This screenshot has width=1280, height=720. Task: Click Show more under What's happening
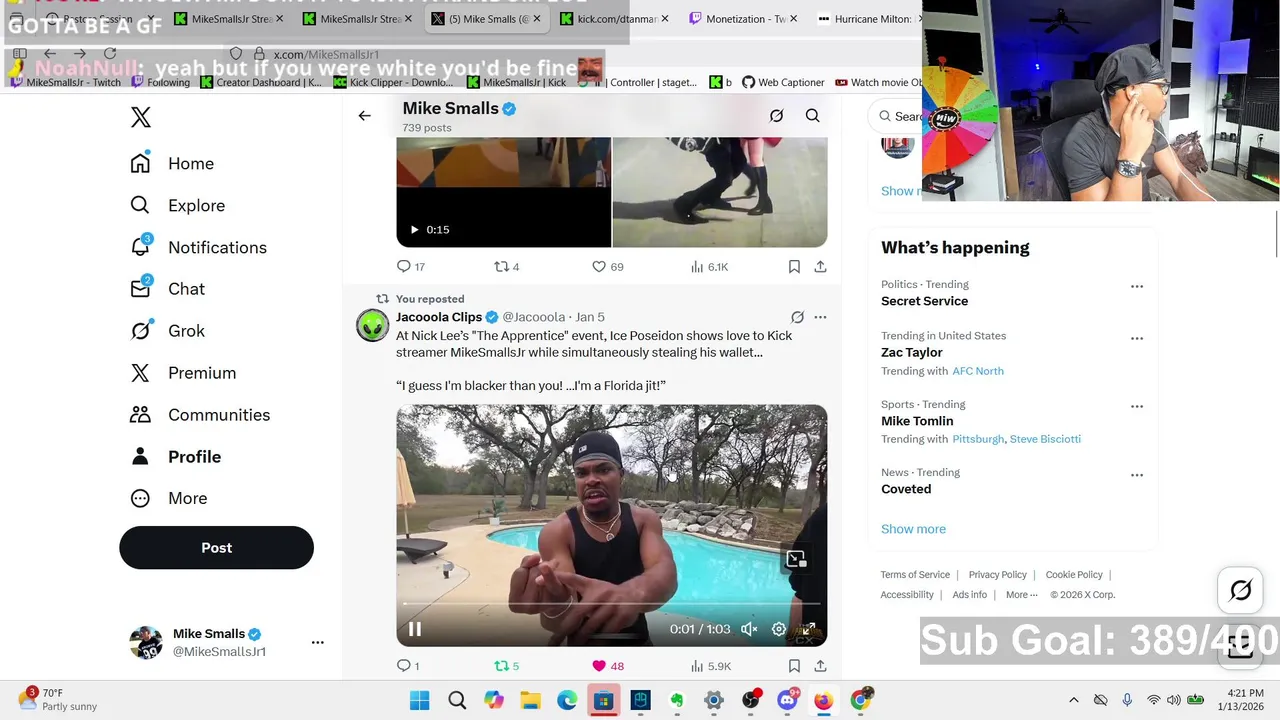point(913,529)
